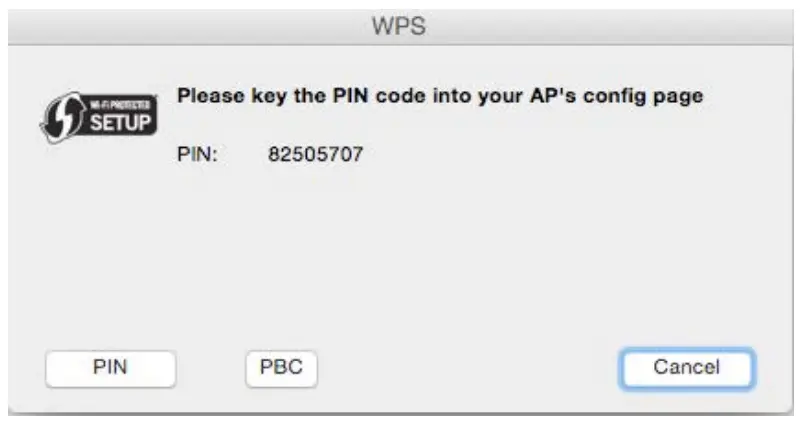The width and height of the screenshot is (806, 427).
Task: Cancel the WPS dialog
Action: tap(686, 367)
